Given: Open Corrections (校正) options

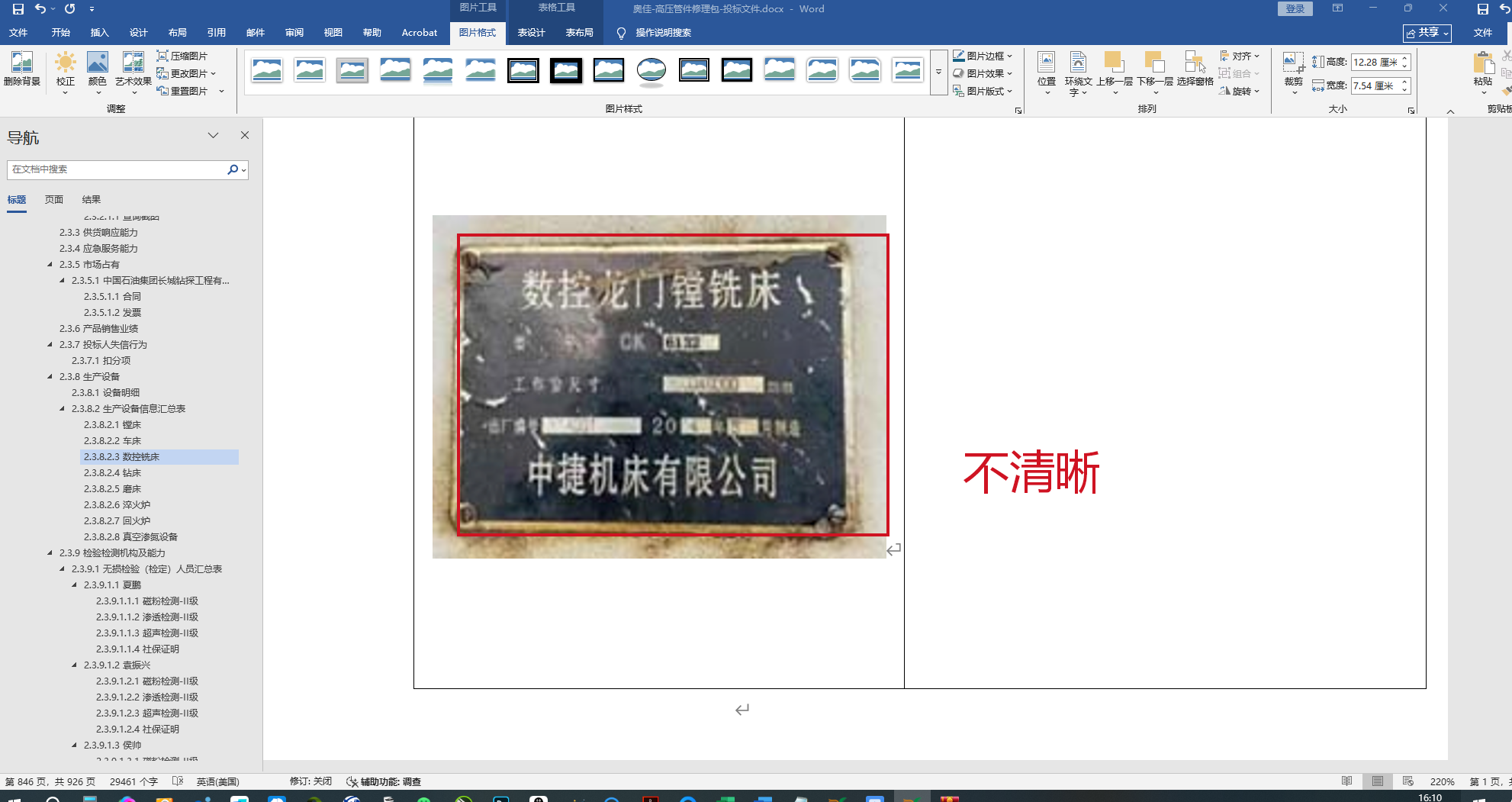Looking at the screenshot, I should tap(66, 72).
